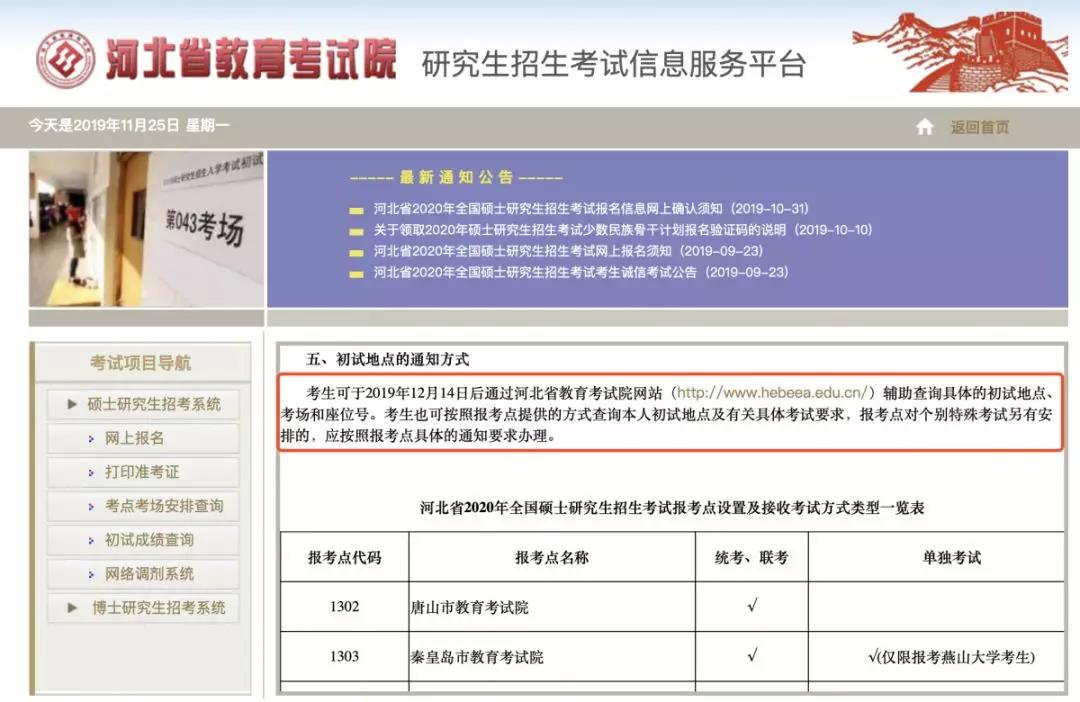Collapse the 硕士研究生招考系统 triangle

[x=72, y=404]
